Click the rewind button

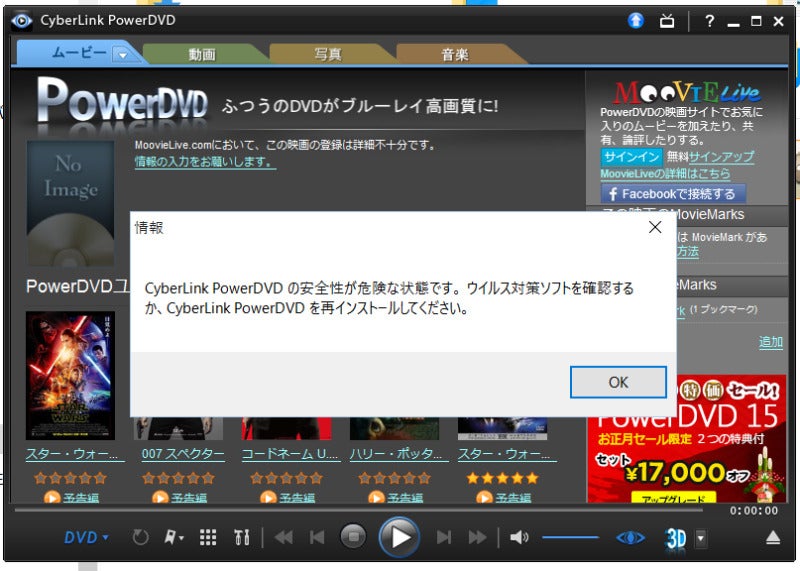(284, 537)
